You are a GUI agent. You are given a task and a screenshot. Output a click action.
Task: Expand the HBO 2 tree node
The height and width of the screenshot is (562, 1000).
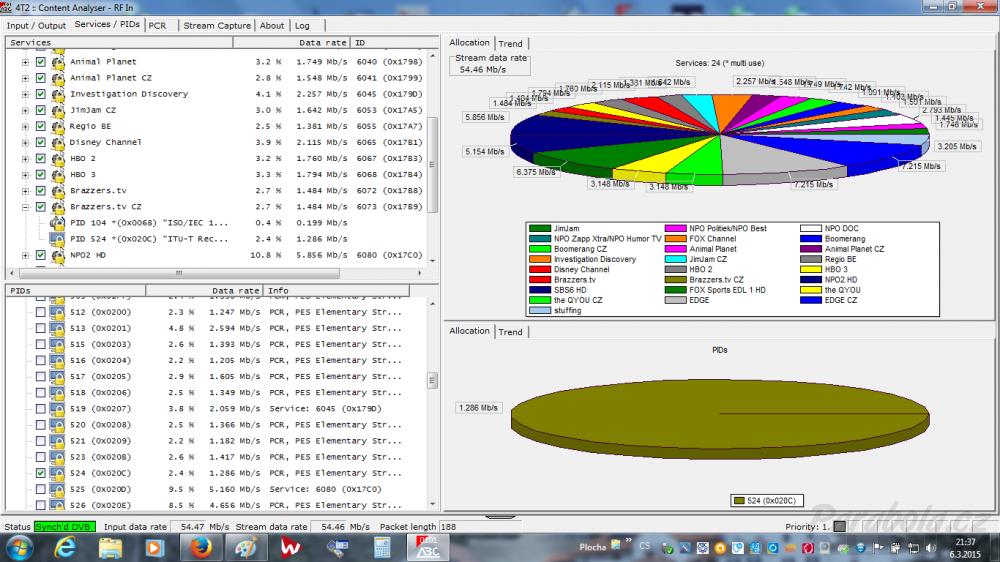[25, 159]
